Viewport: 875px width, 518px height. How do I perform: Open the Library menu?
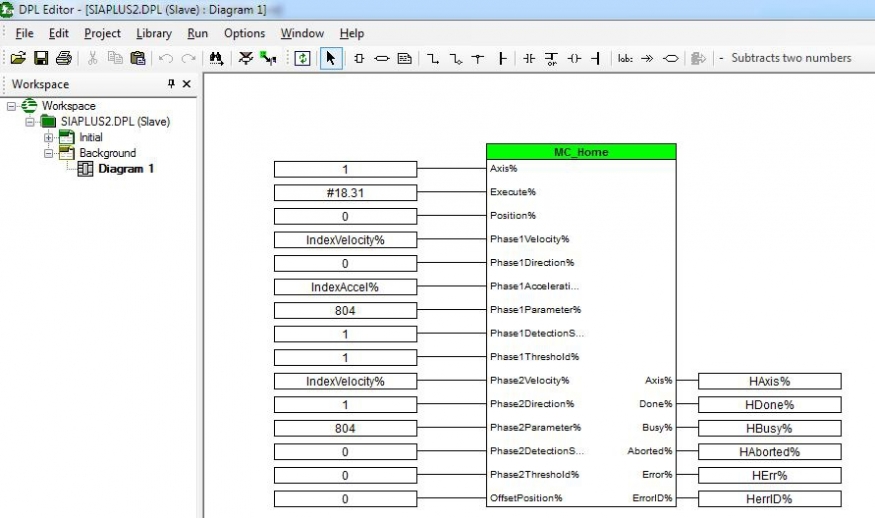pyautogui.click(x=154, y=33)
